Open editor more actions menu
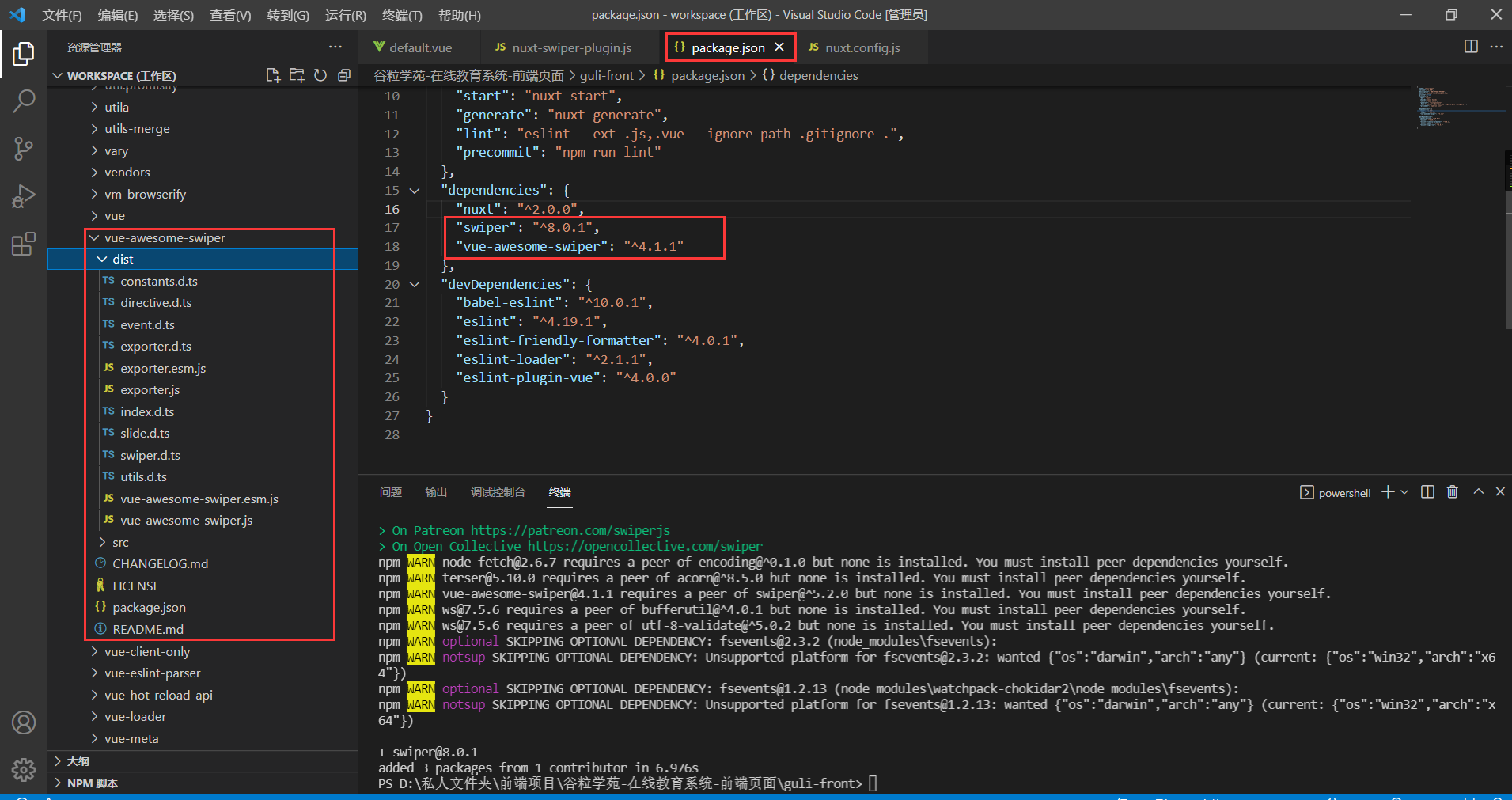Screen dimensions: 1512x800 pyautogui.click(x=1496, y=47)
